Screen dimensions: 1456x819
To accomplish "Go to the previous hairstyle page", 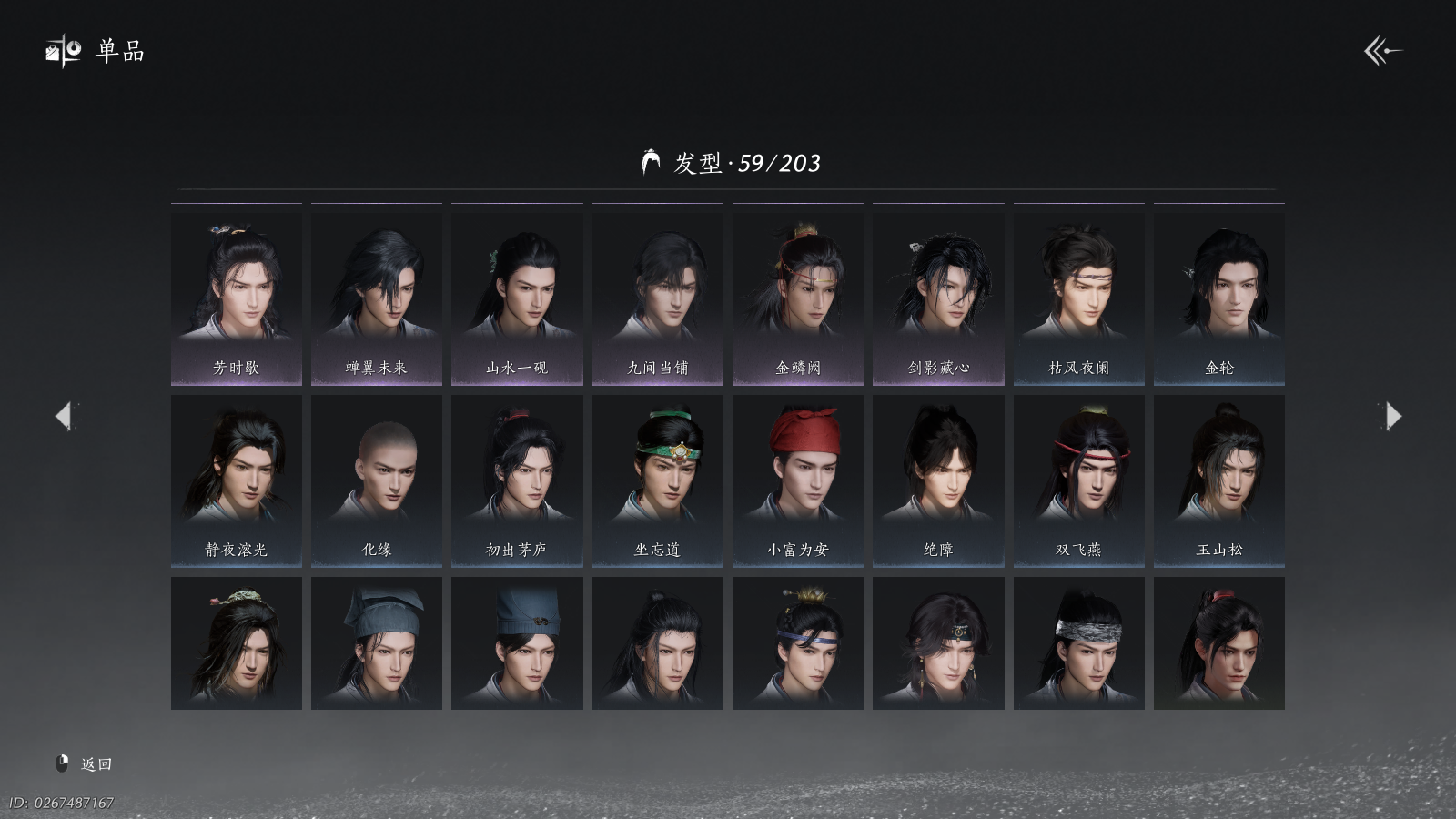I will [63, 416].
